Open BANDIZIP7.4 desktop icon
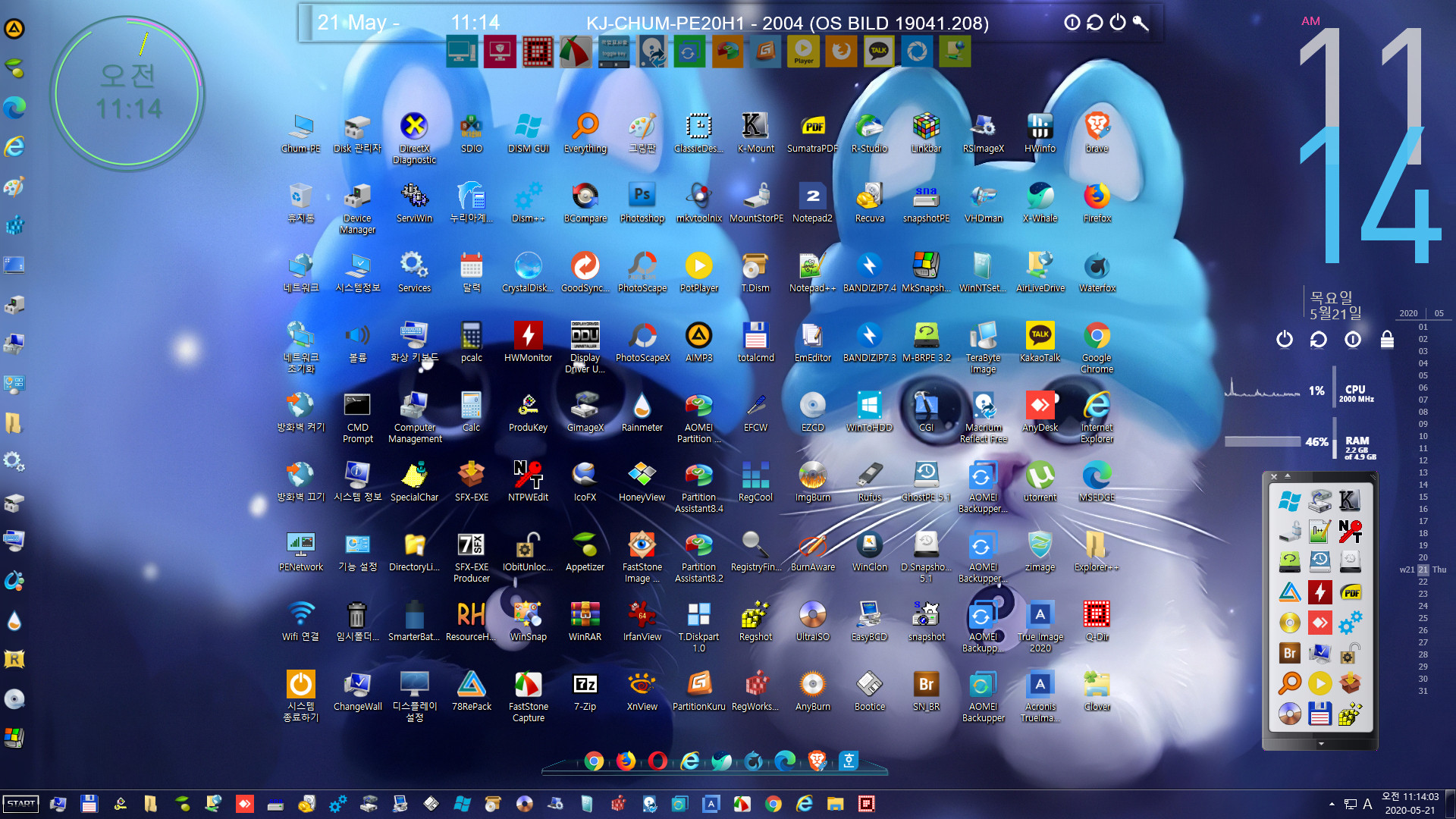The width and height of the screenshot is (1456, 819). coord(869,273)
